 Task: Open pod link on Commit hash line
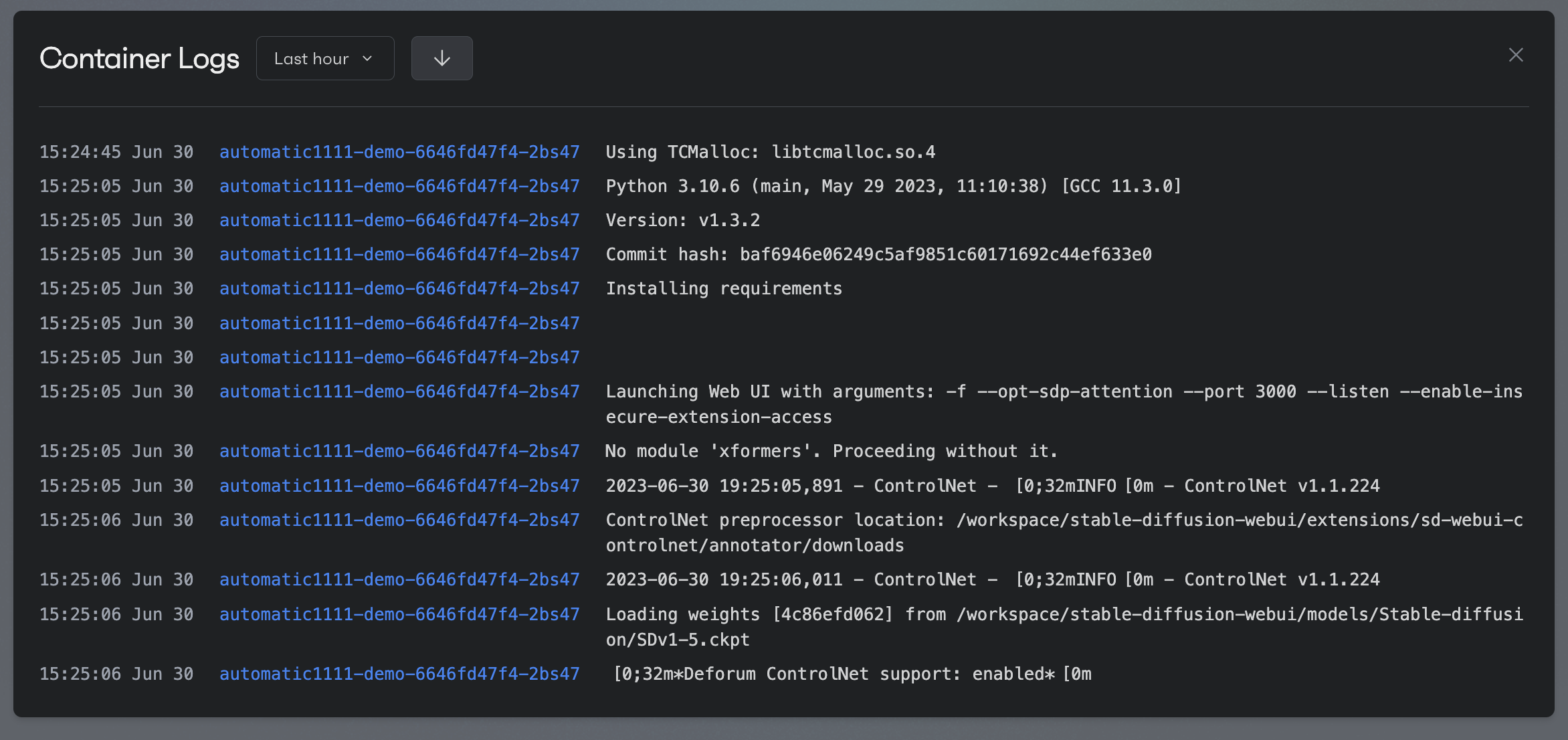click(399, 255)
